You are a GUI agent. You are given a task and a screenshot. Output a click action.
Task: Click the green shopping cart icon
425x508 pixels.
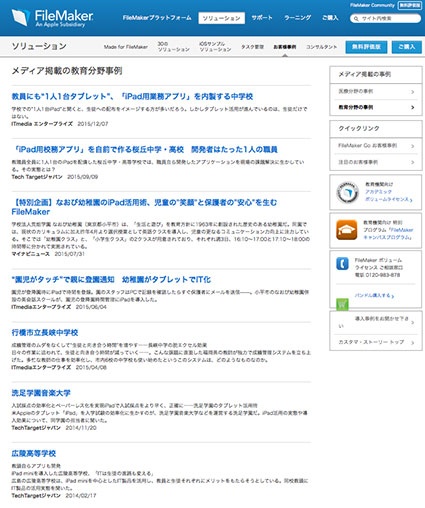pos(342,304)
